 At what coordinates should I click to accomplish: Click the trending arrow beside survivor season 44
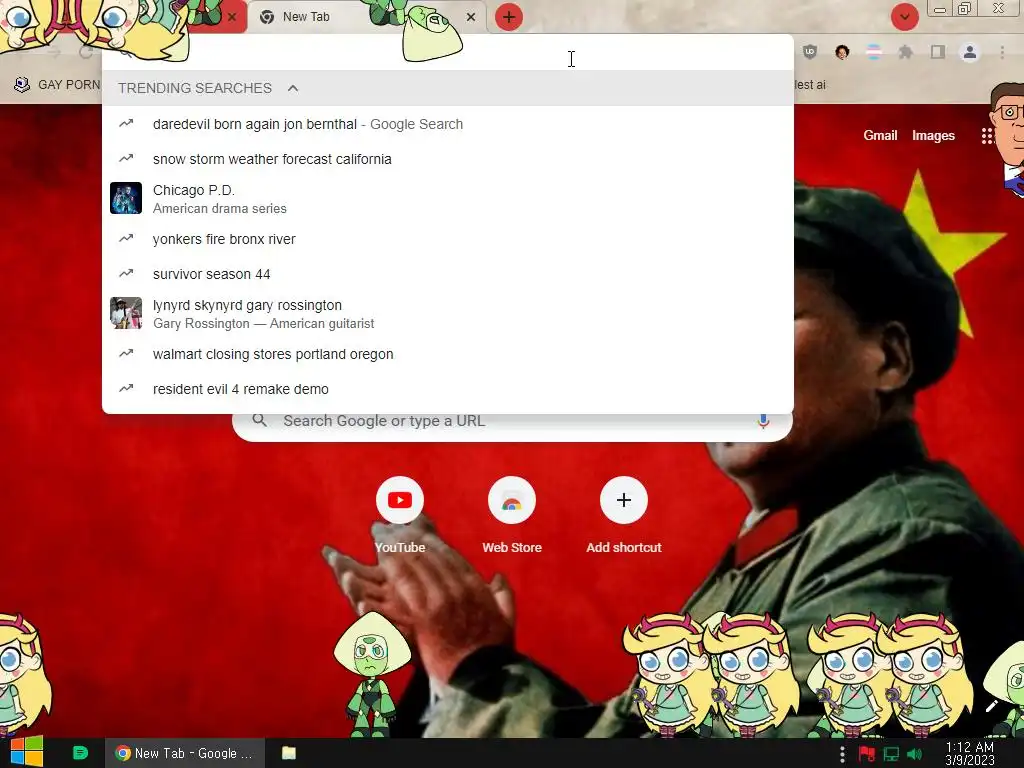point(126,273)
